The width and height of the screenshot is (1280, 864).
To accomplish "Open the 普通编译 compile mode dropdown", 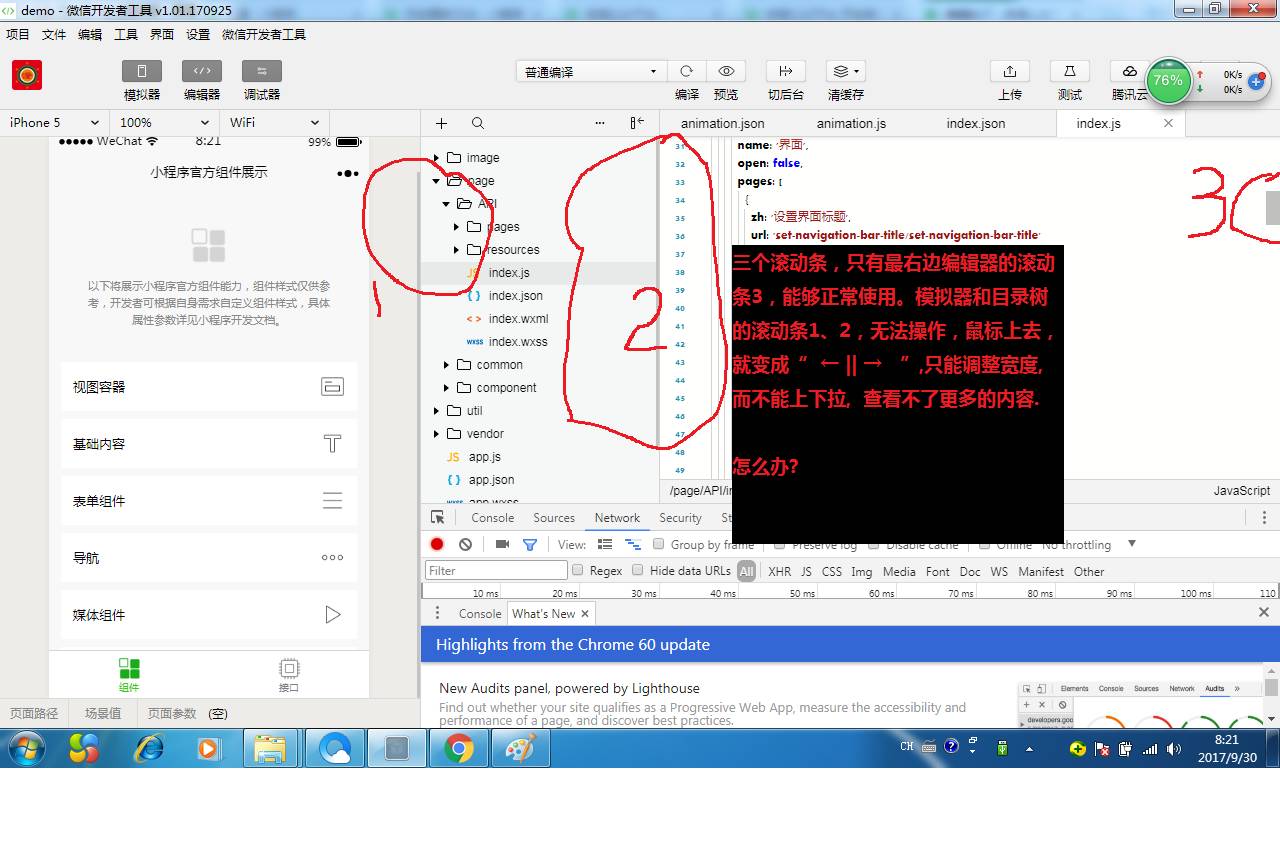I will click(x=590, y=71).
